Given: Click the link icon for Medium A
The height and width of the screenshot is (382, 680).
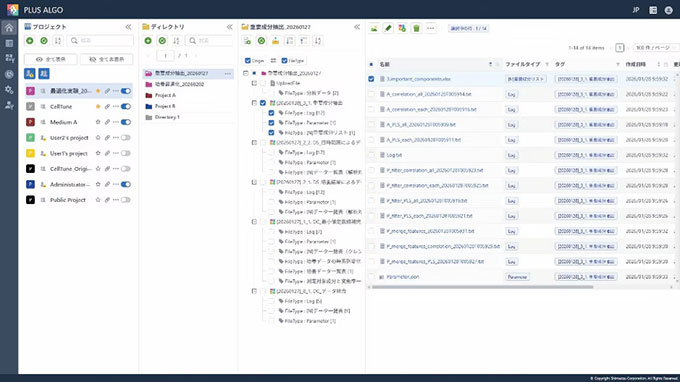Looking at the screenshot, I should (x=107, y=122).
